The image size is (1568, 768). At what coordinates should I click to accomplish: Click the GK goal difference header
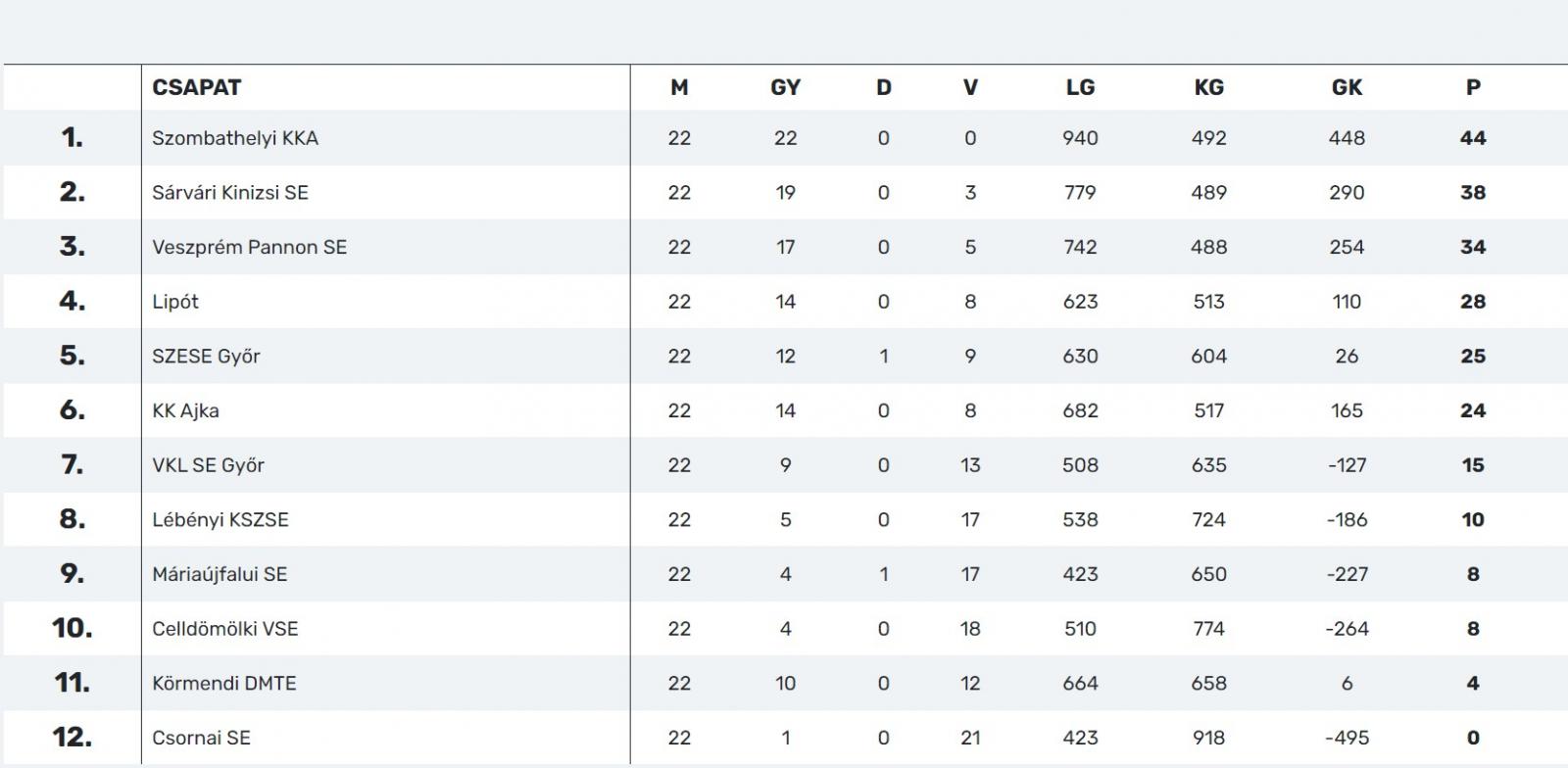point(1347,87)
